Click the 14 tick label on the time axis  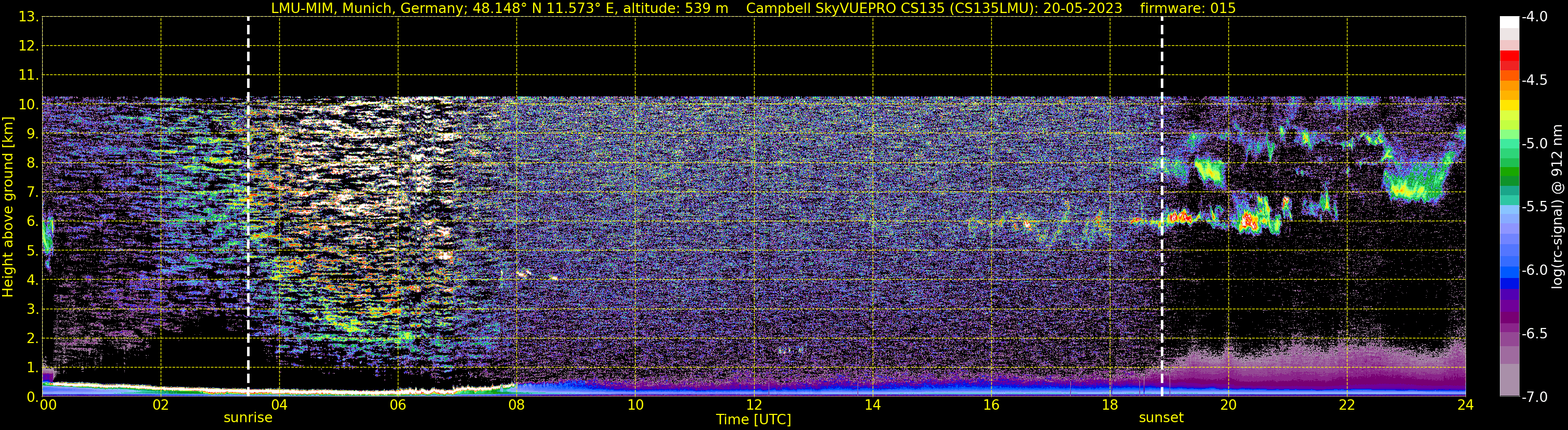coord(873,405)
